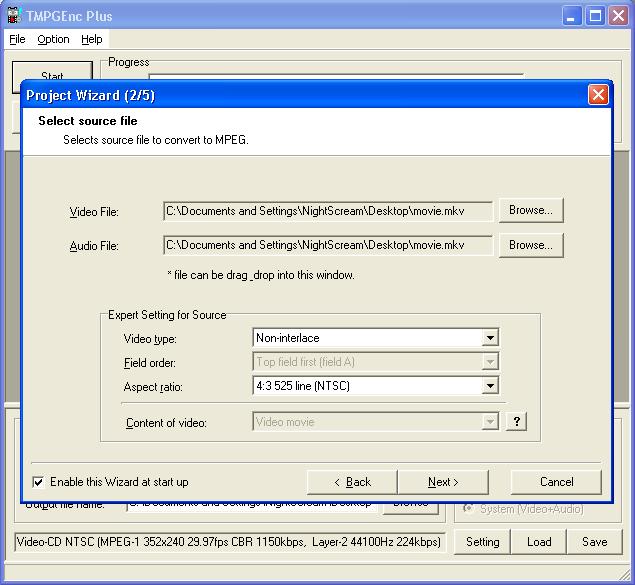This screenshot has width=635, height=585.
Task: Click the Setting button in main window
Action: [x=482, y=542]
